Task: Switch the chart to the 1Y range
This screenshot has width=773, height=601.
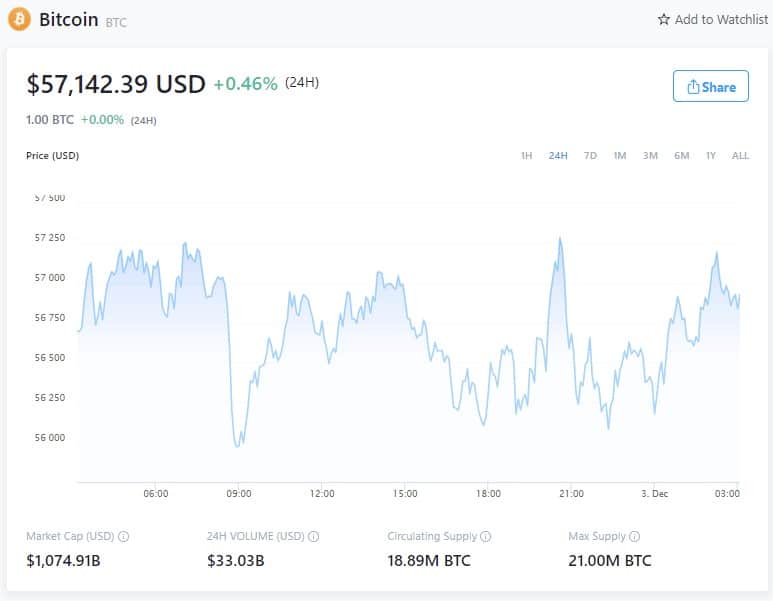Action: (710, 155)
